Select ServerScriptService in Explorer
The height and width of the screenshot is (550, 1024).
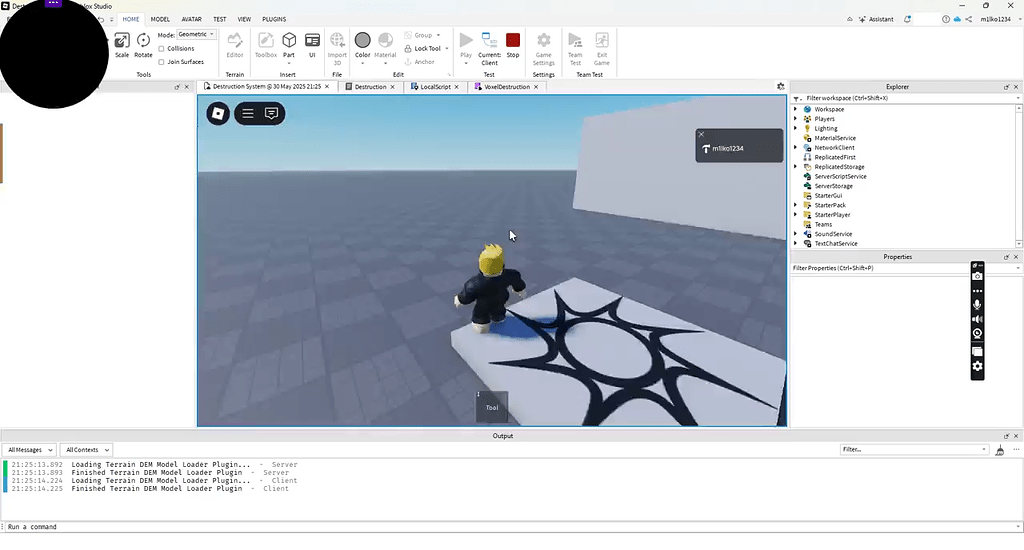[840, 176]
